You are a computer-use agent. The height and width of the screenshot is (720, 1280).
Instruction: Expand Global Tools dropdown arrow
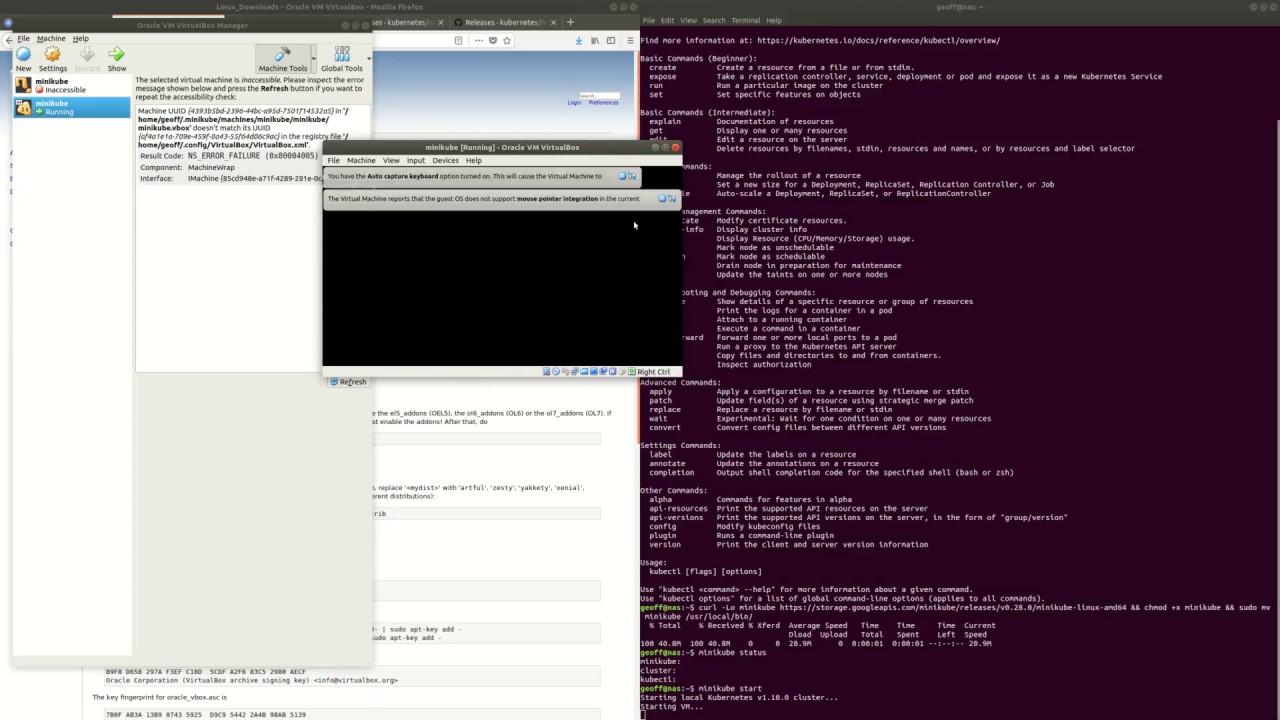click(369, 59)
